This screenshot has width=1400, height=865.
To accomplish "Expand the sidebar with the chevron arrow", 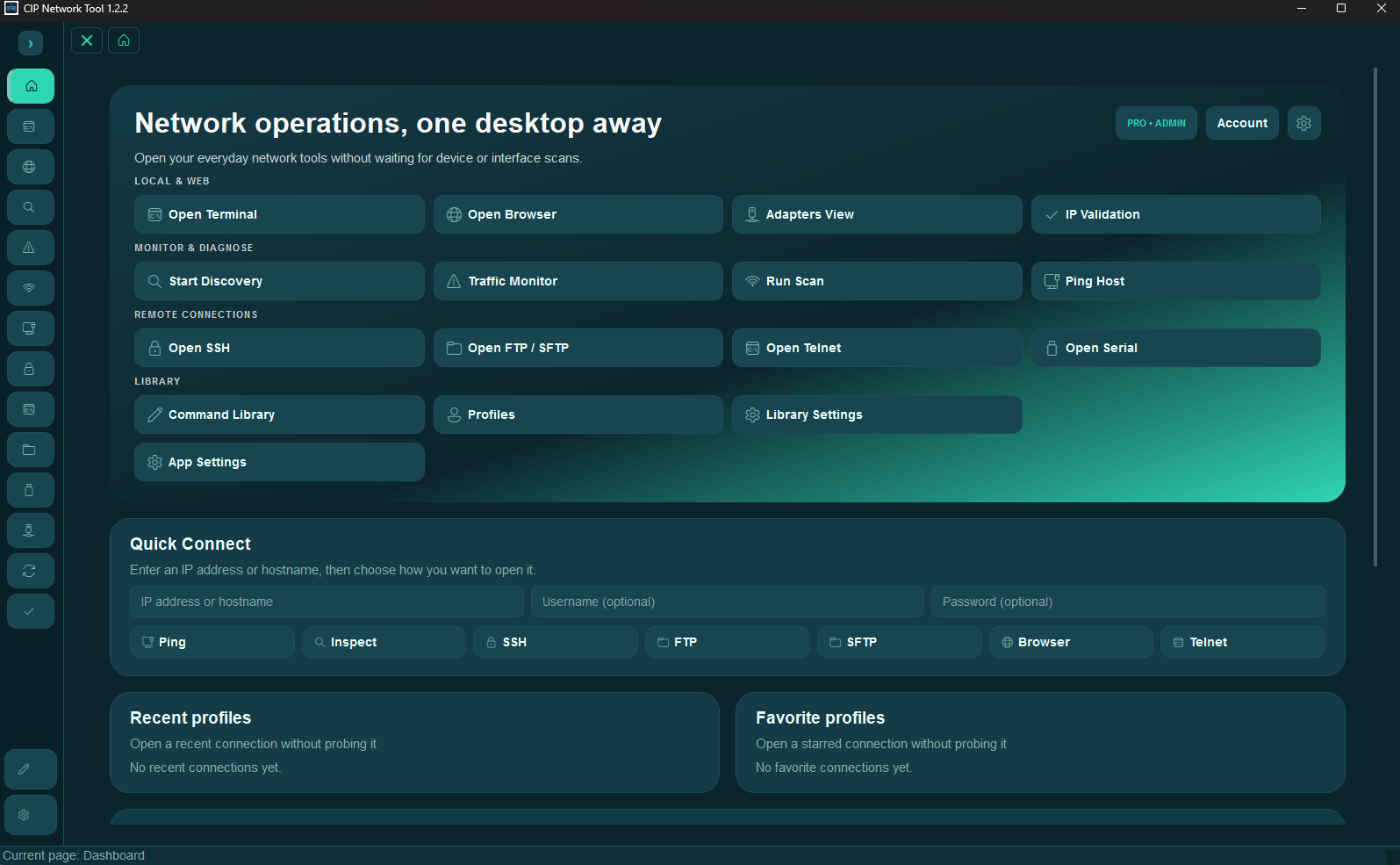I will click(31, 43).
